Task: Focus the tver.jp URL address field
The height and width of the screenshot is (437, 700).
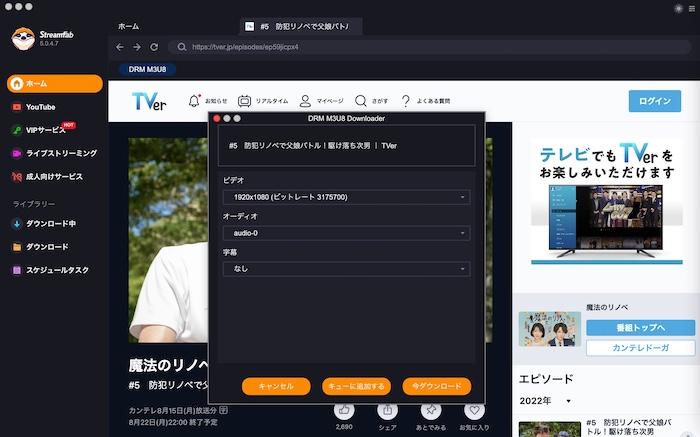Action: tap(430, 47)
